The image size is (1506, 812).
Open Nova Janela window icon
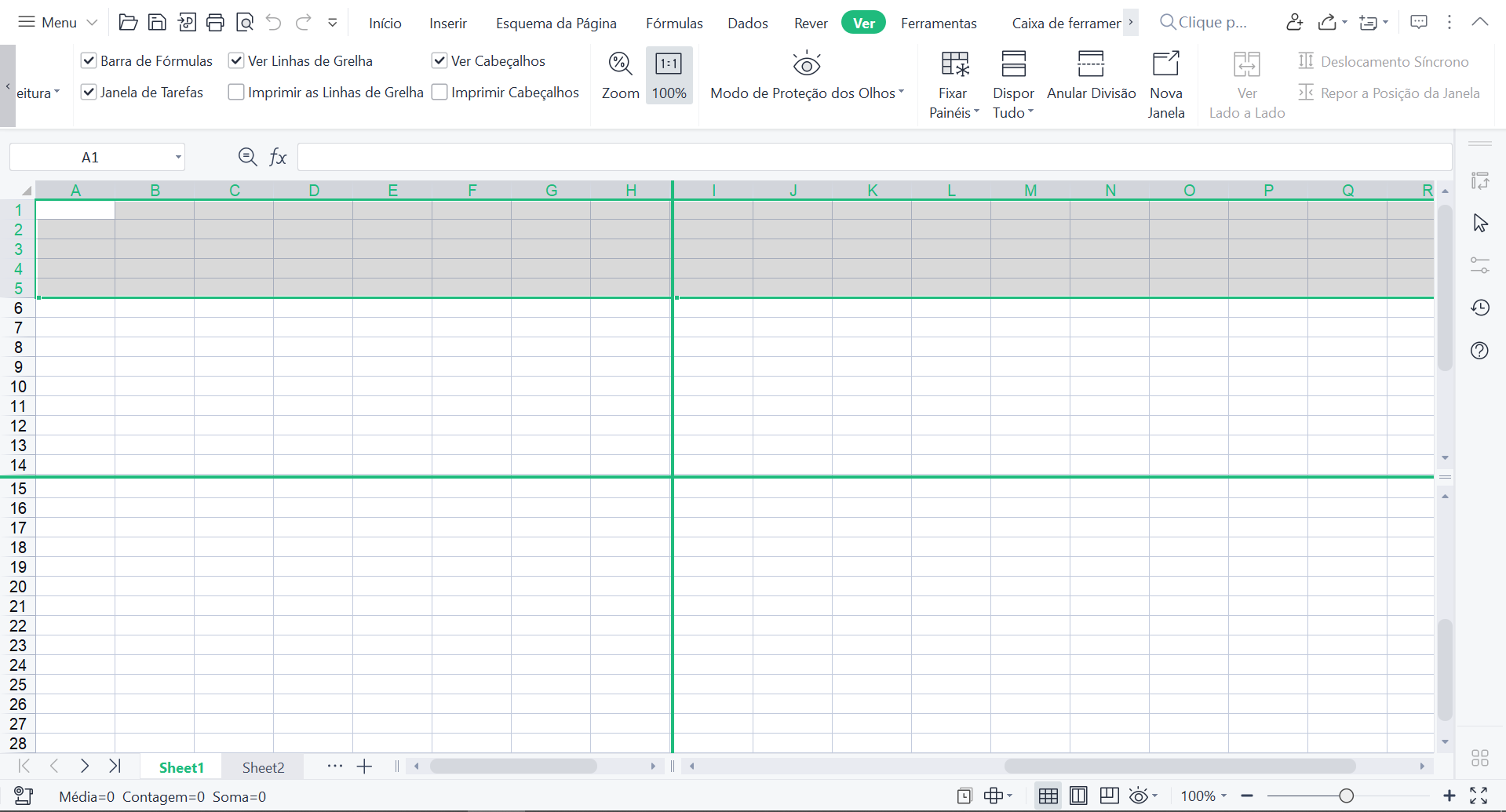pyautogui.click(x=1165, y=64)
